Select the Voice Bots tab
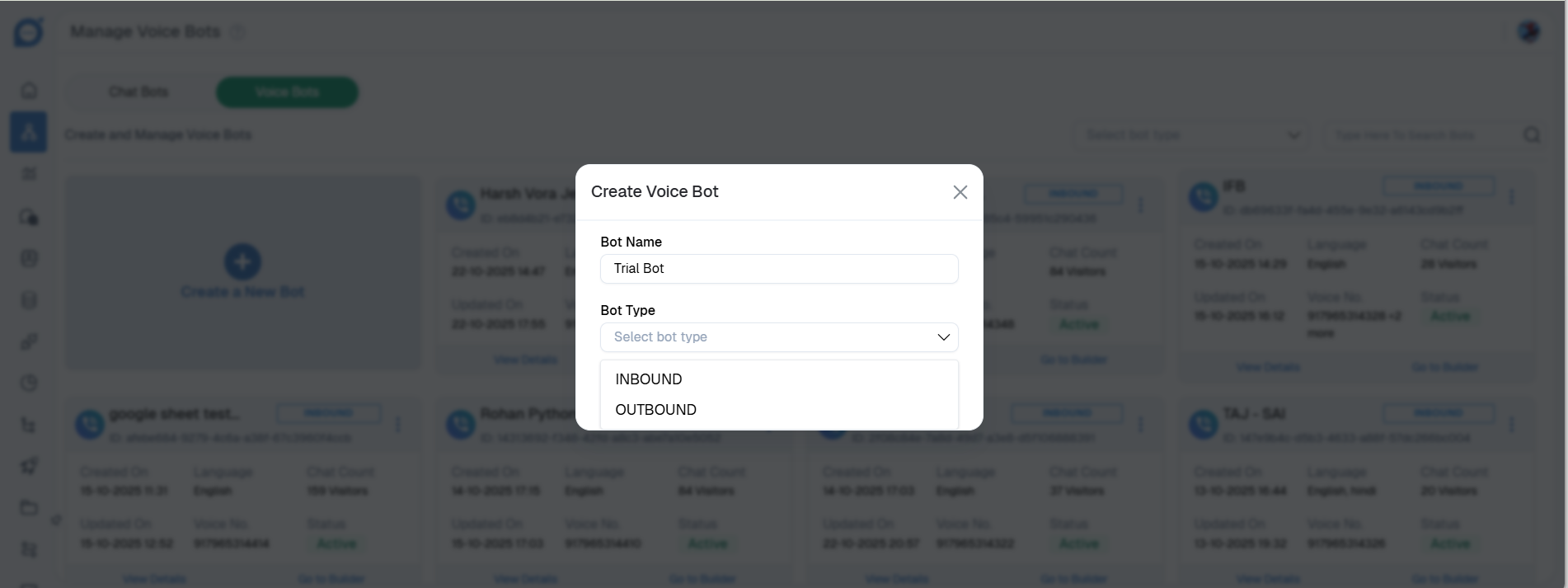1568x588 pixels. click(287, 92)
